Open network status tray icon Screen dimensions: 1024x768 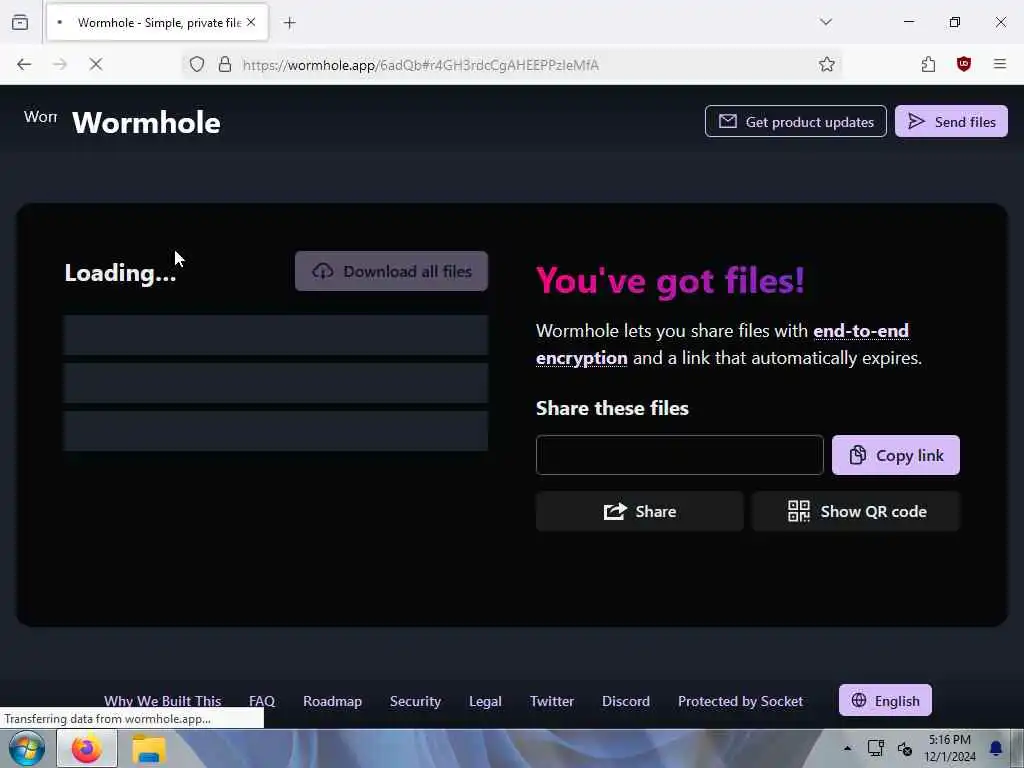875,748
